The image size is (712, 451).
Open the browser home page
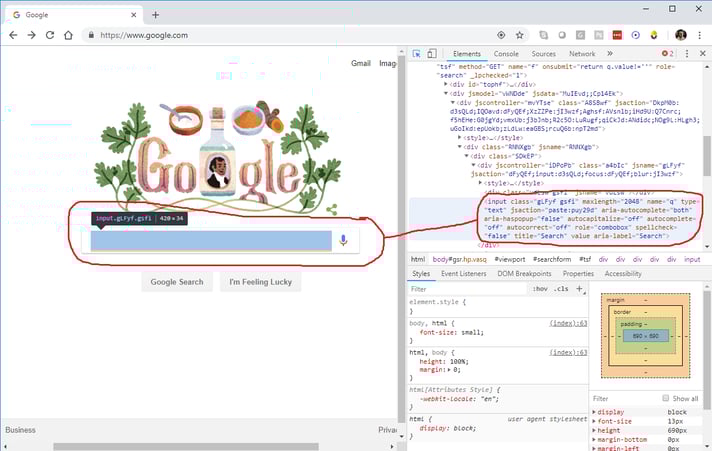68,35
